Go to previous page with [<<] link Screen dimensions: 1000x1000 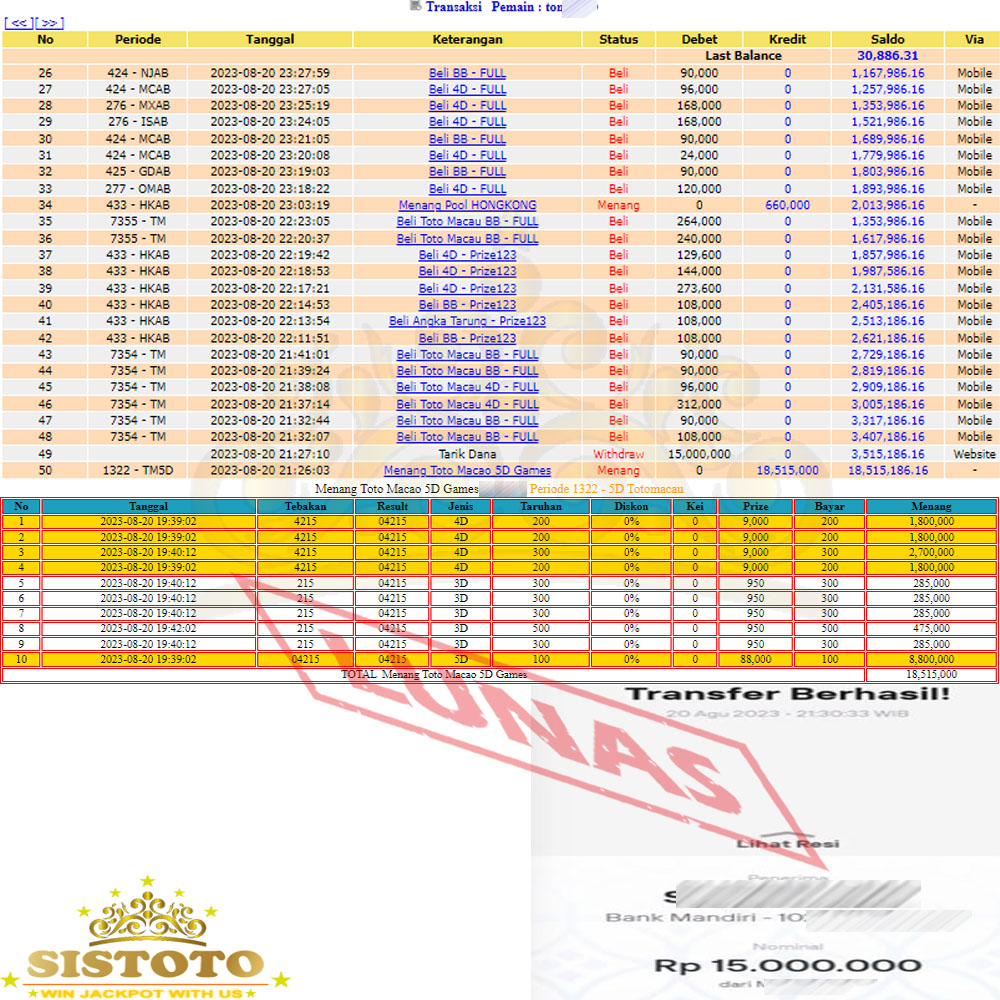[x=18, y=23]
